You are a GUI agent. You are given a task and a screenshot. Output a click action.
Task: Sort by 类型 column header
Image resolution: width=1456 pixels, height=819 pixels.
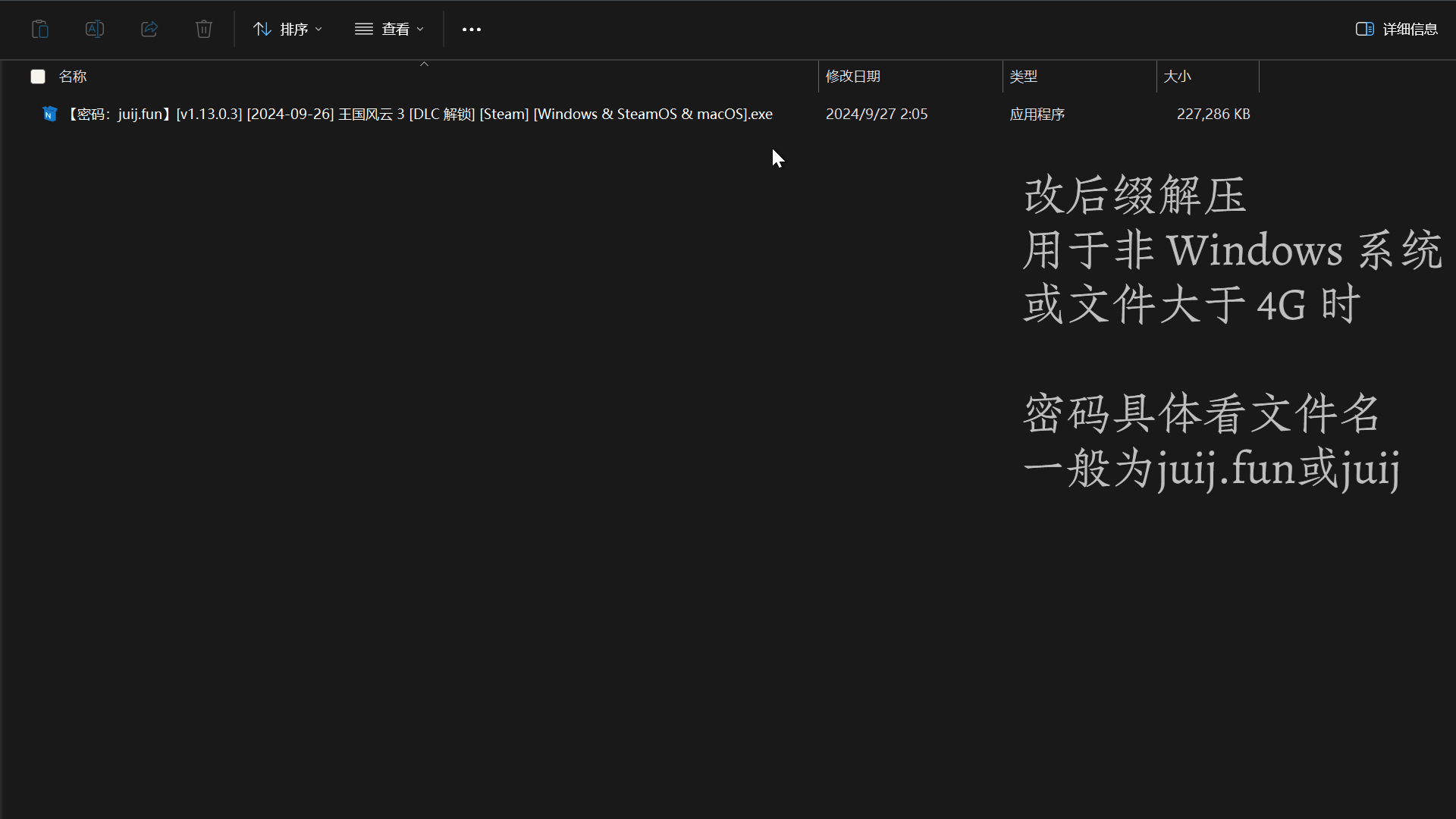point(1023,77)
